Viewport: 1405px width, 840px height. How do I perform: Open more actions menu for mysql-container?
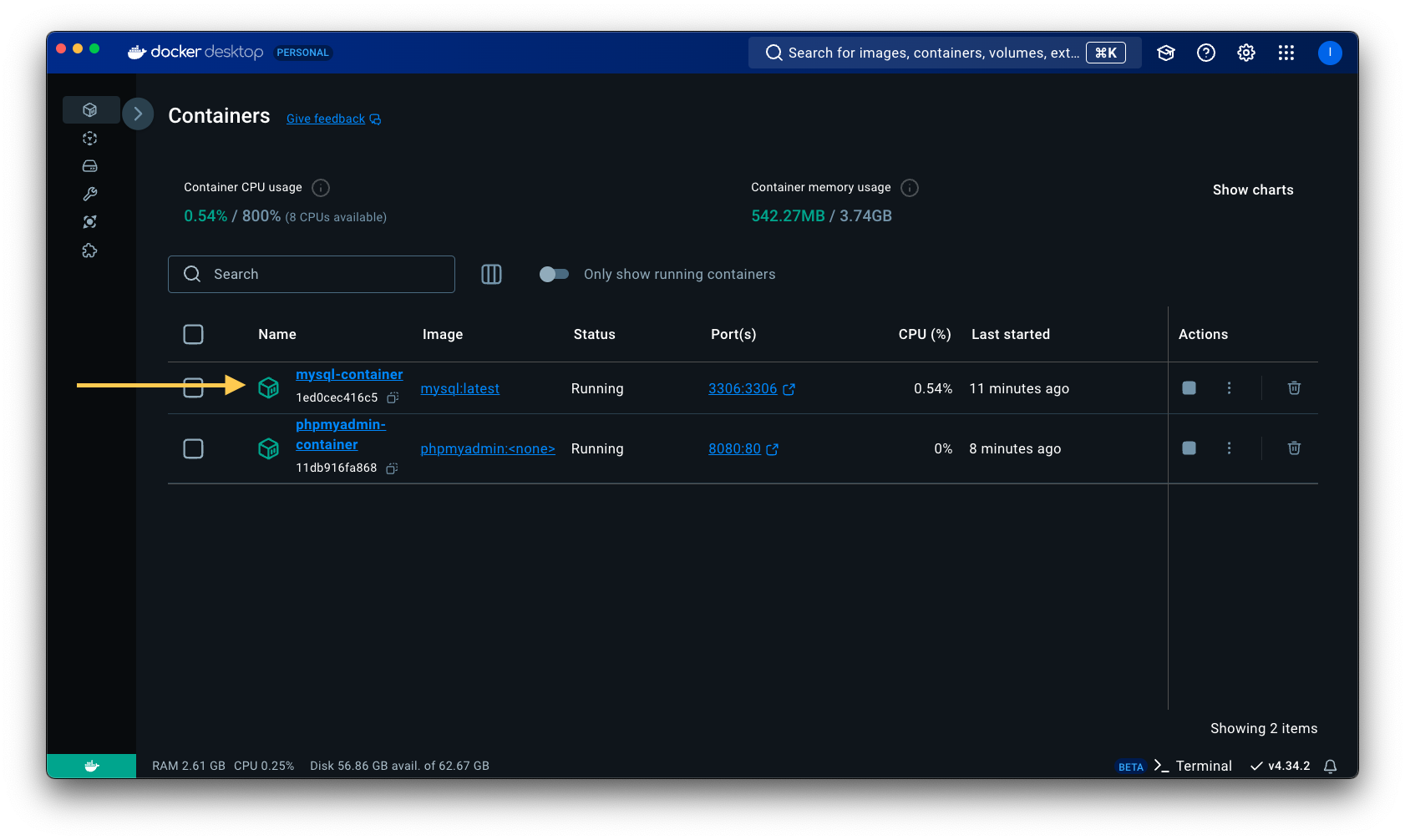(x=1229, y=387)
